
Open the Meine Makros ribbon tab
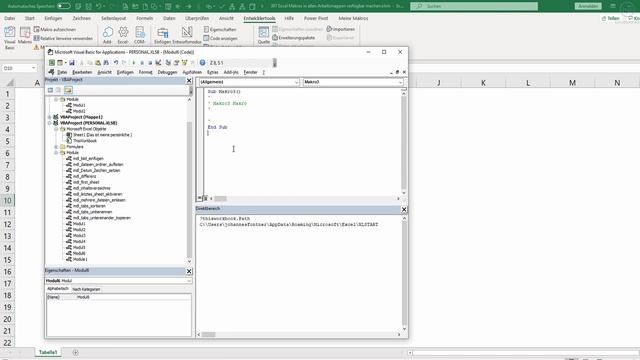coord(353,18)
